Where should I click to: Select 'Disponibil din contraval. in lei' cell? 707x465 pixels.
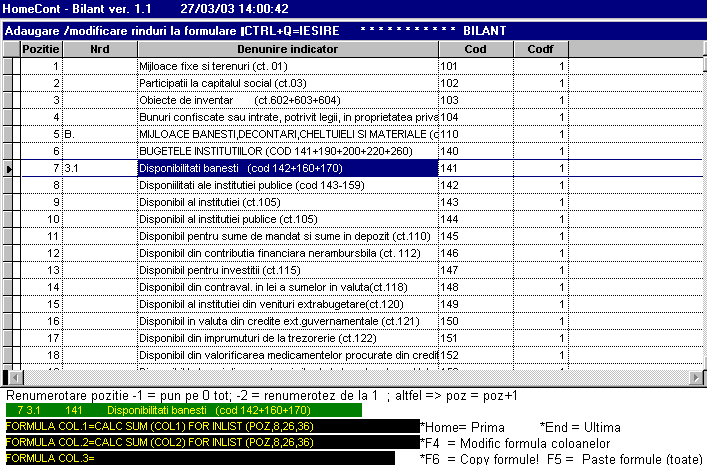click(x=288, y=287)
